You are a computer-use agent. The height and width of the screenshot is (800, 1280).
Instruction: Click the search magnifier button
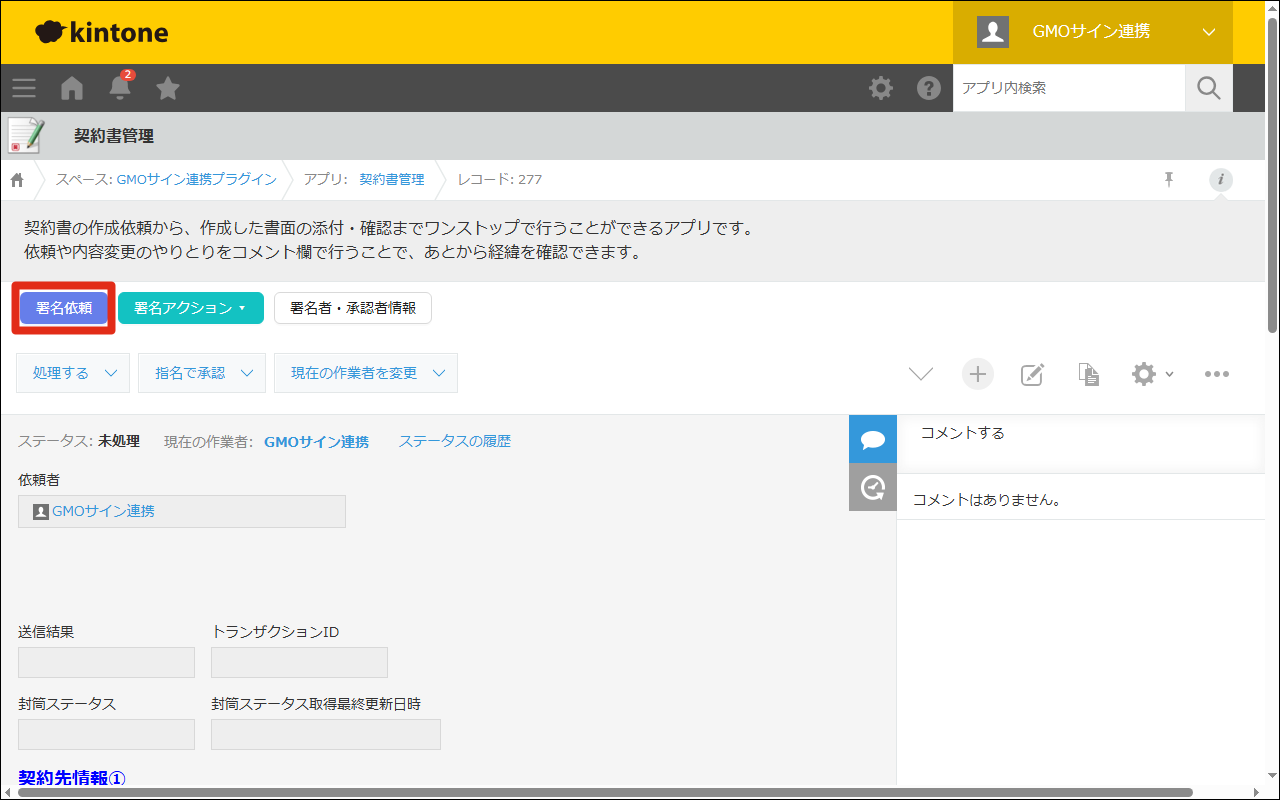pos(1209,88)
